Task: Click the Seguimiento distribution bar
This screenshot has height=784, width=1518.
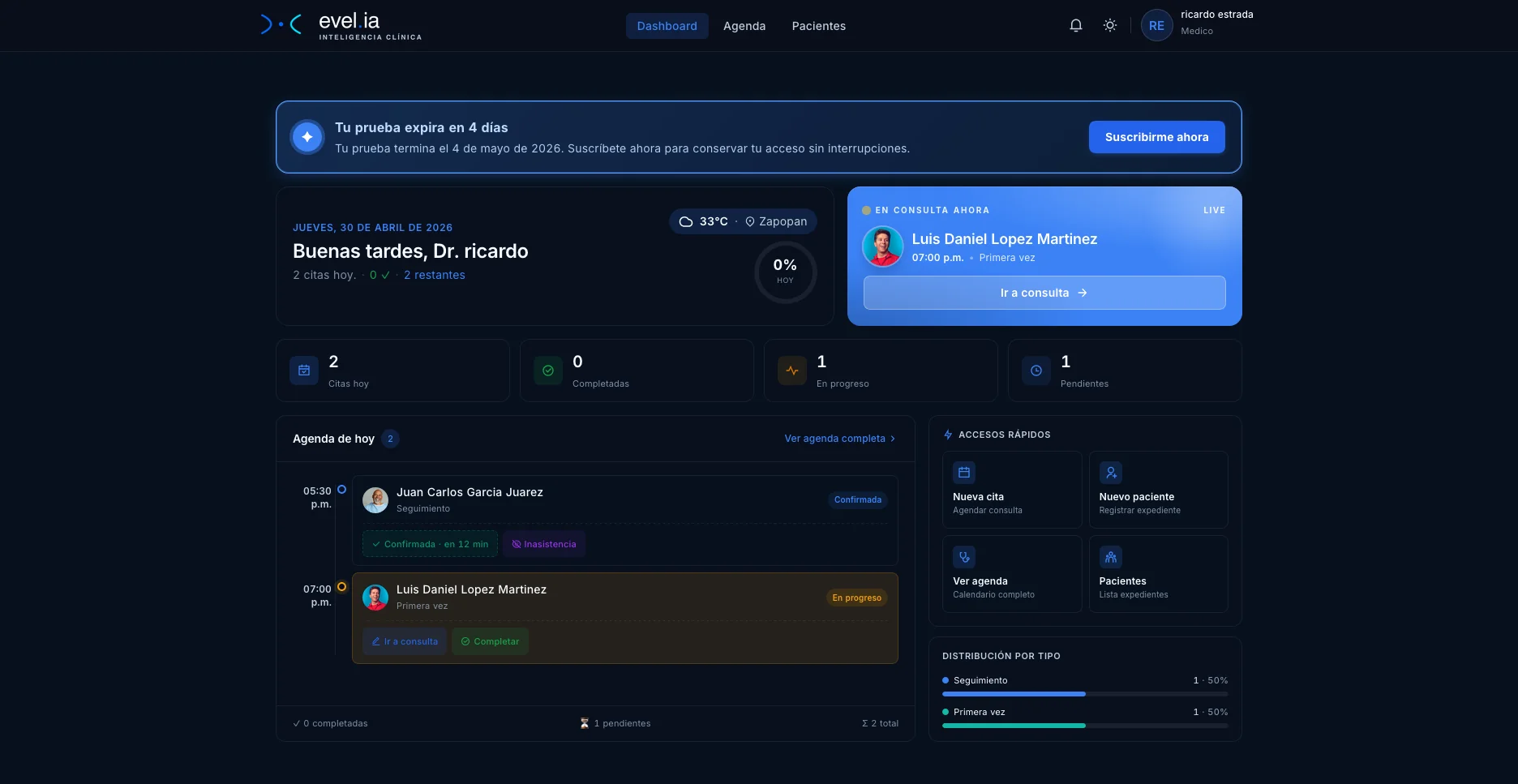Action: pyautogui.click(x=1085, y=694)
